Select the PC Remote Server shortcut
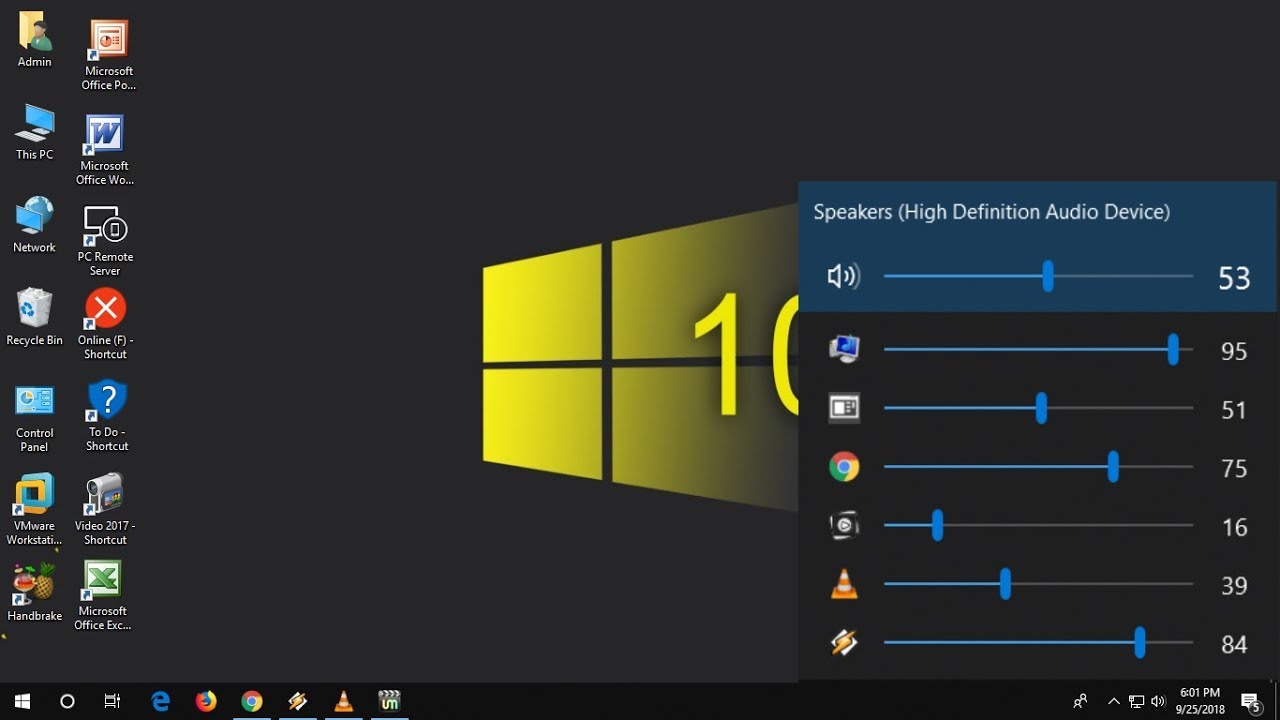The height and width of the screenshot is (720, 1280). click(x=105, y=241)
